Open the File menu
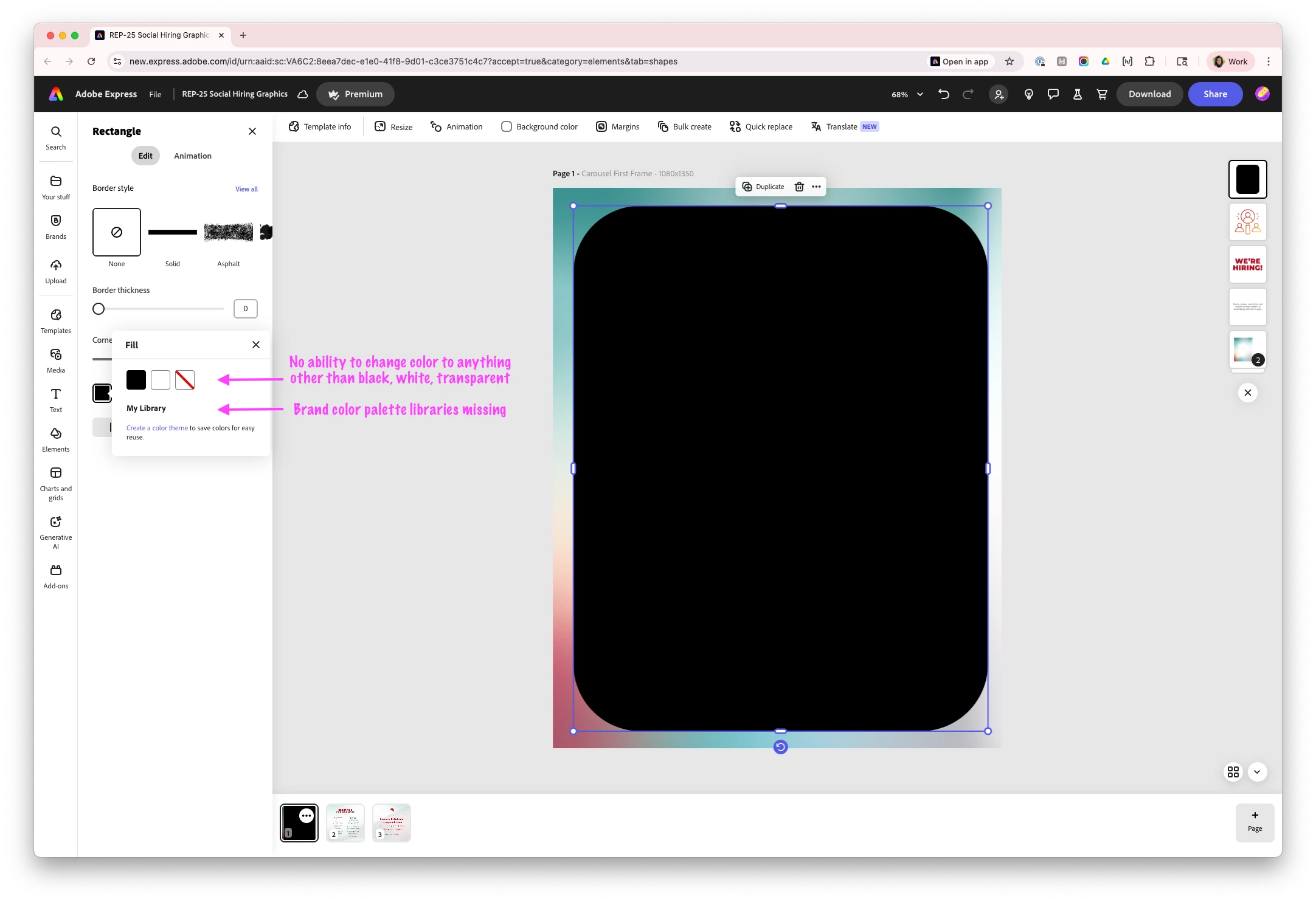The width and height of the screenshot is (1316, 902). [155, 94]
